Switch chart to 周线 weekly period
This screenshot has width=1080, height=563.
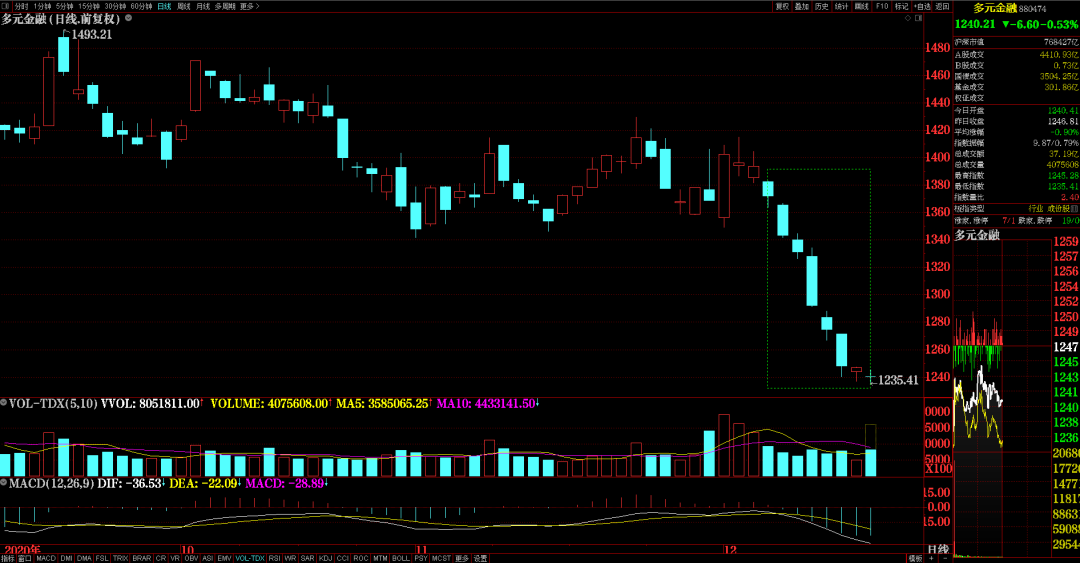coord(184,6)
